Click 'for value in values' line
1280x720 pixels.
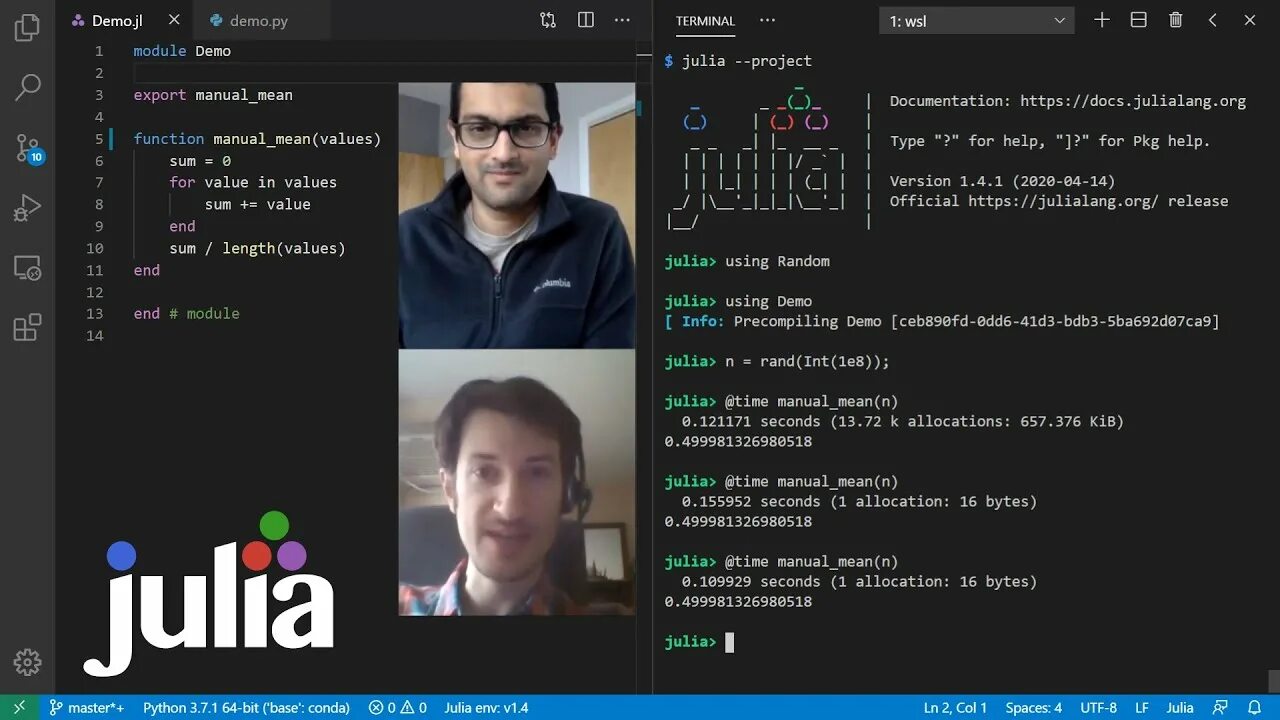coord(253,182)
